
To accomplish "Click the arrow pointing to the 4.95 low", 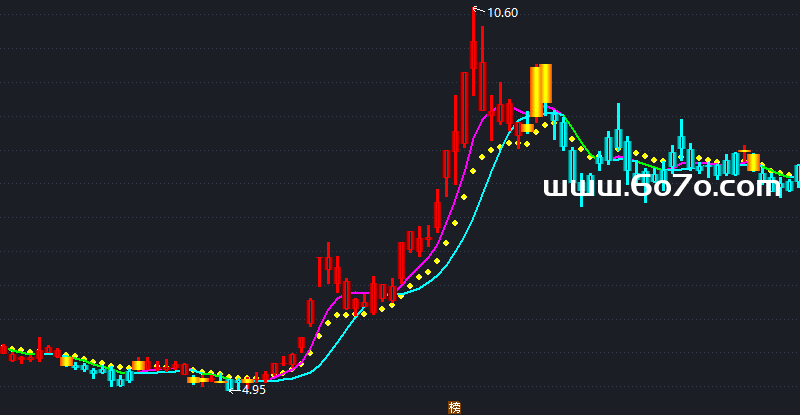I will [x=233, y=390].
